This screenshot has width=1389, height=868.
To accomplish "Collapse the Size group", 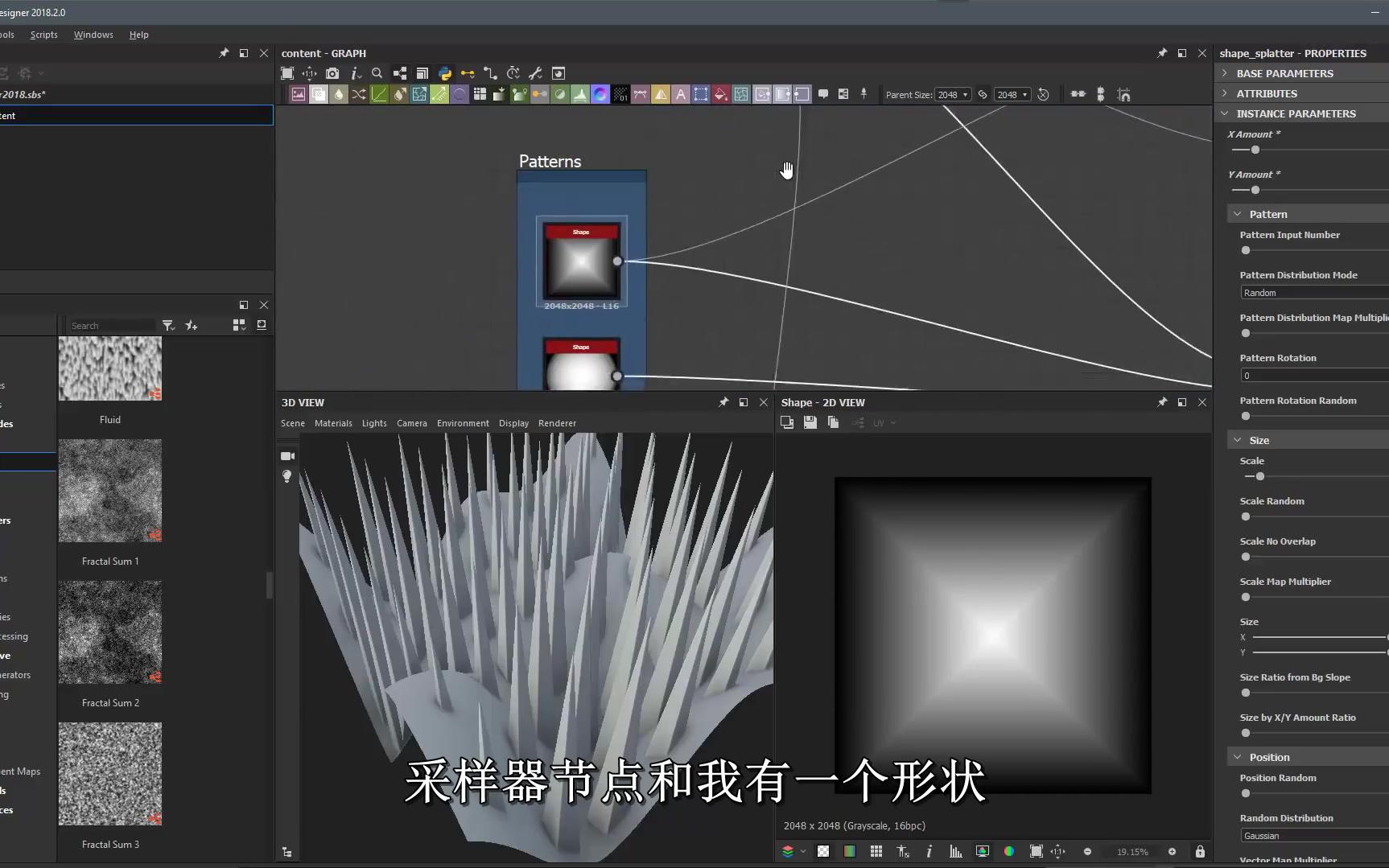I will 1238,440.
